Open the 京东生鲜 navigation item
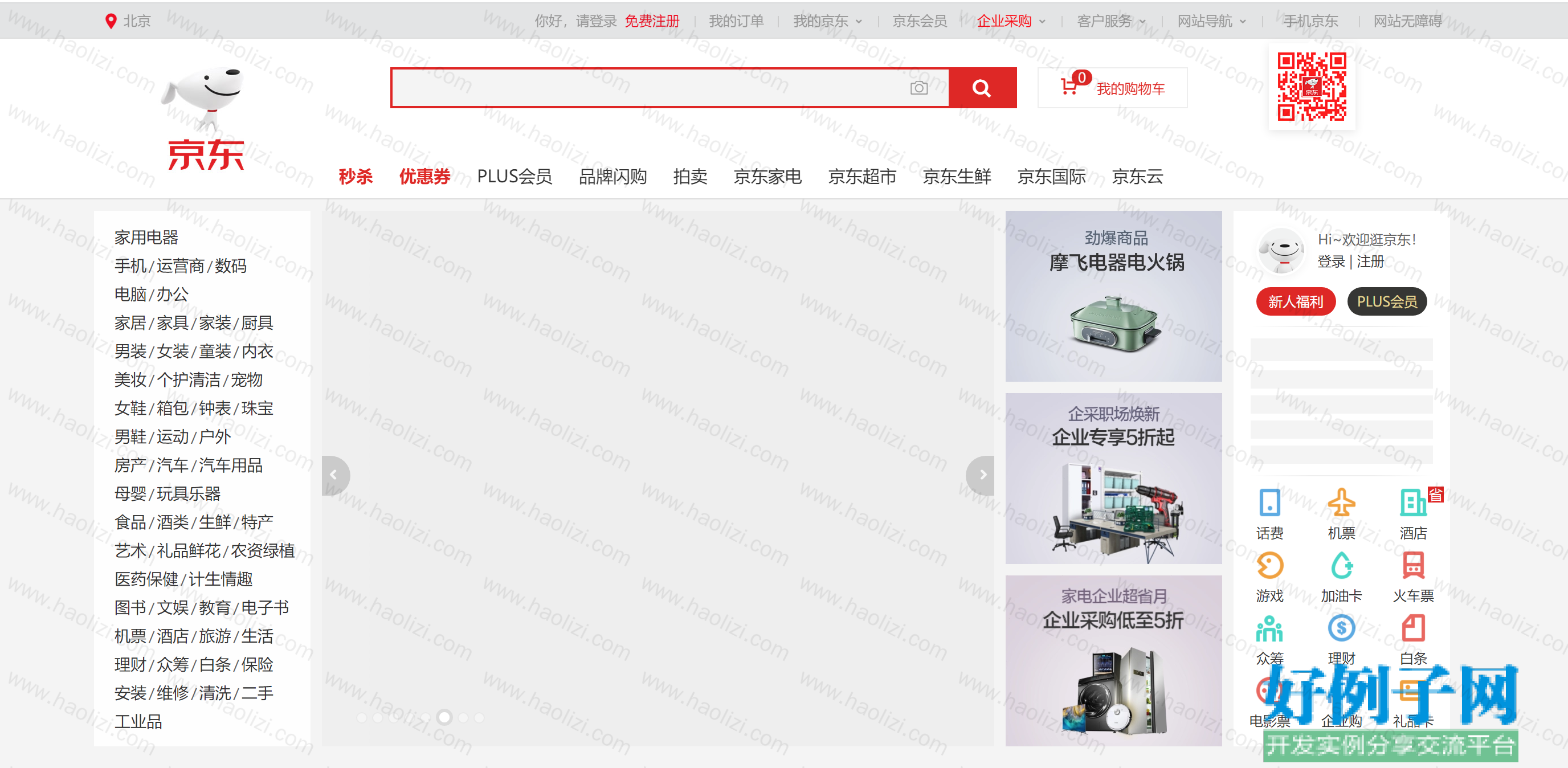1568x768 pixels. coord(956,177)
